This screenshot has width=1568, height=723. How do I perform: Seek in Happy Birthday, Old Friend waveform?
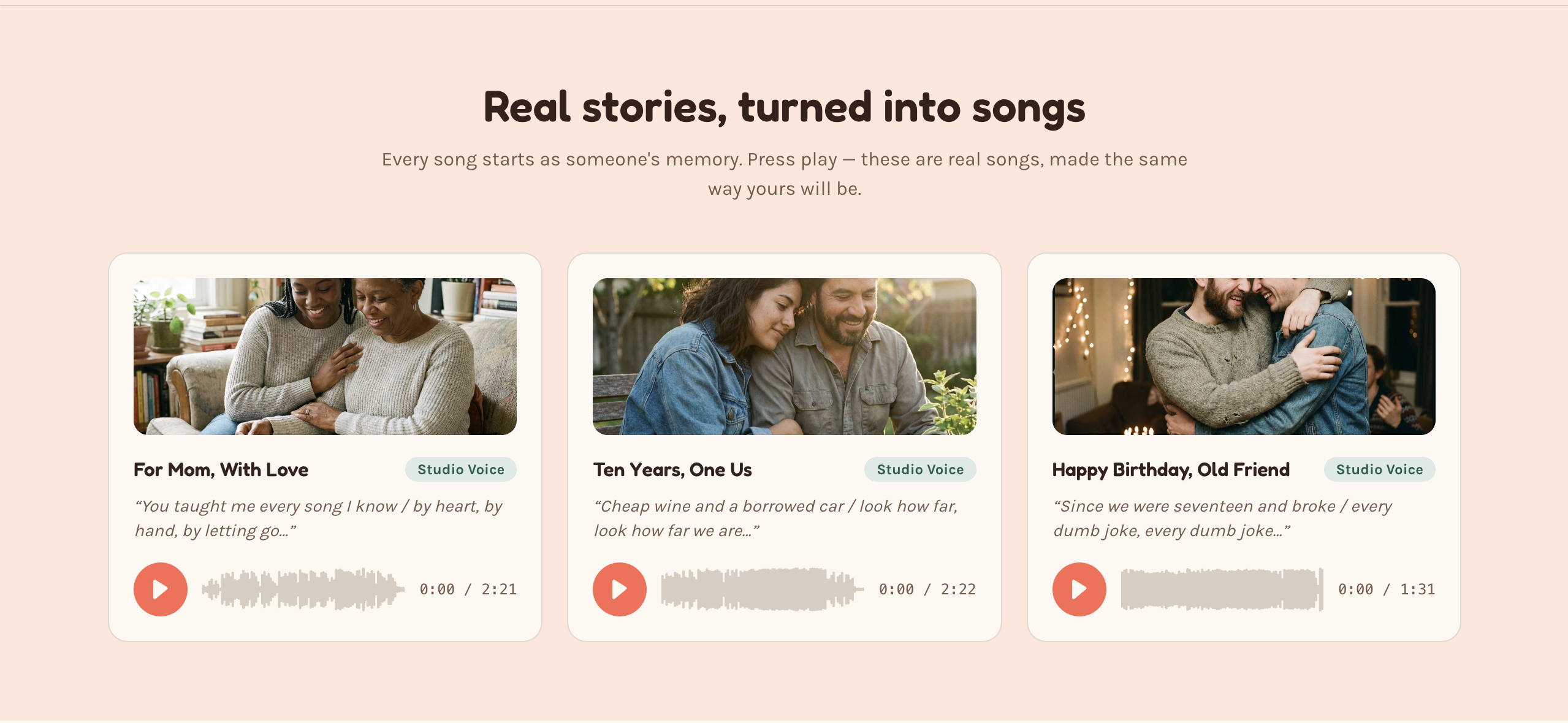pyautogui.click(x=1222, y=589)
